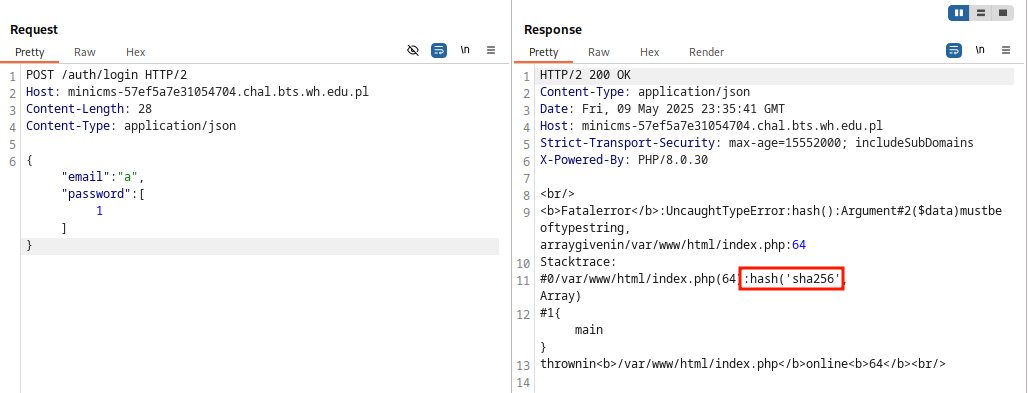The image size is (1028, 393).
Task: Click the closing brace of request JSON
Action: pos(29,245)
